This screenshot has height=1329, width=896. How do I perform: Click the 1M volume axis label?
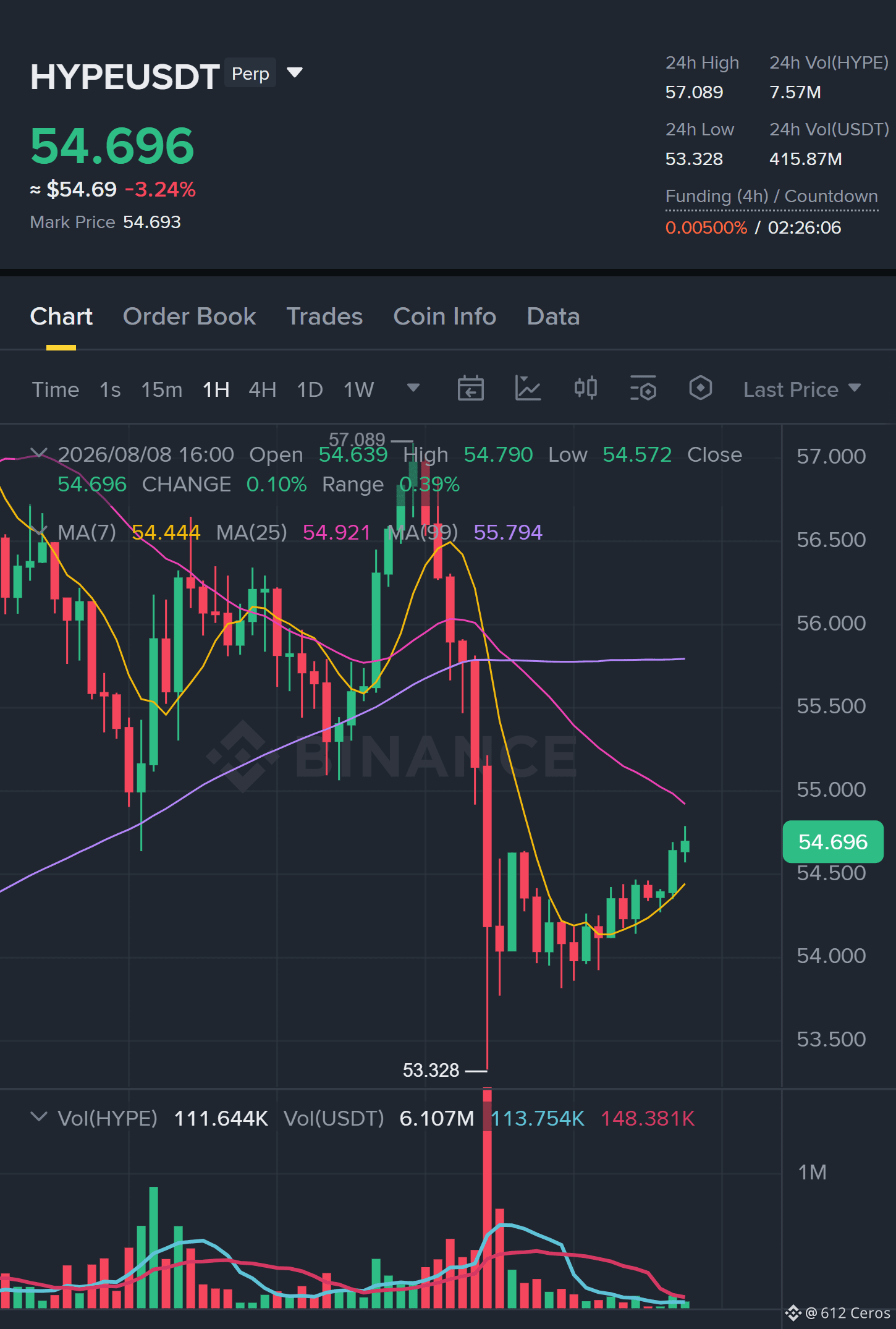[812, 1172]
